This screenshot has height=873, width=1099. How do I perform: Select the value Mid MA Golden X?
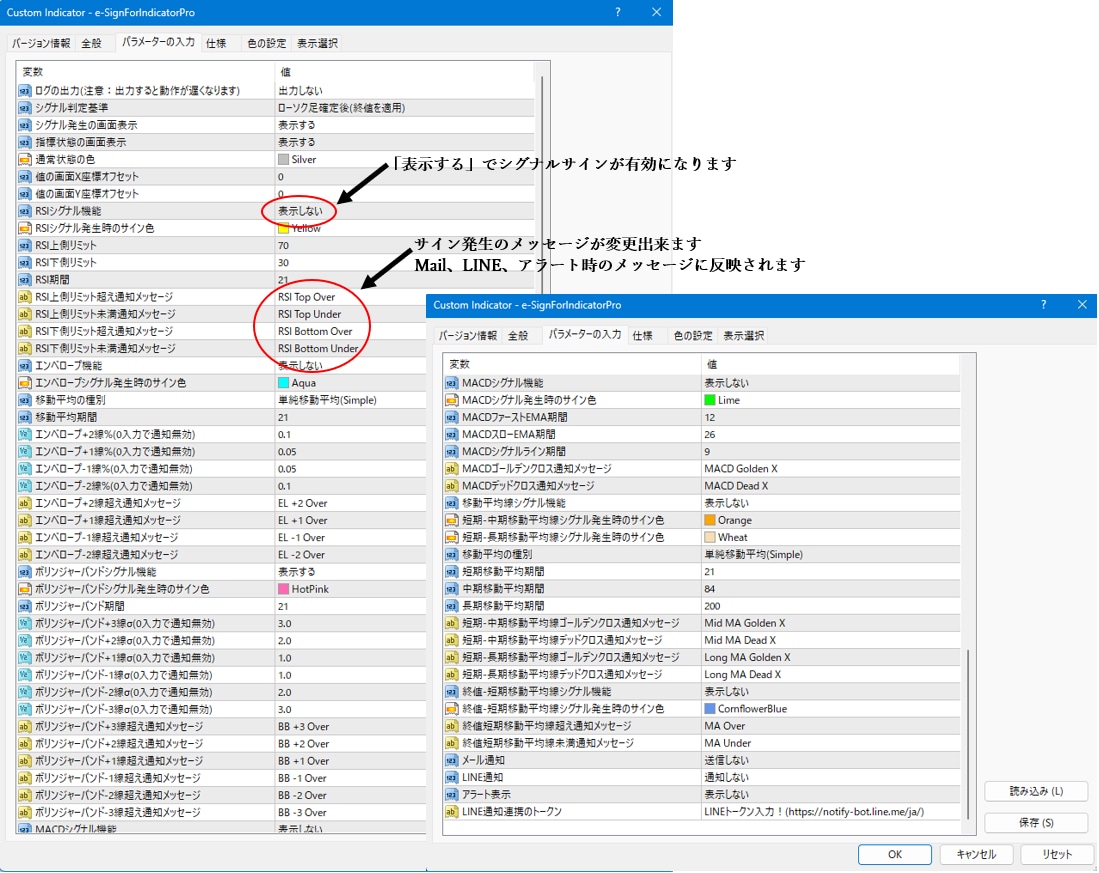point(744,623)
